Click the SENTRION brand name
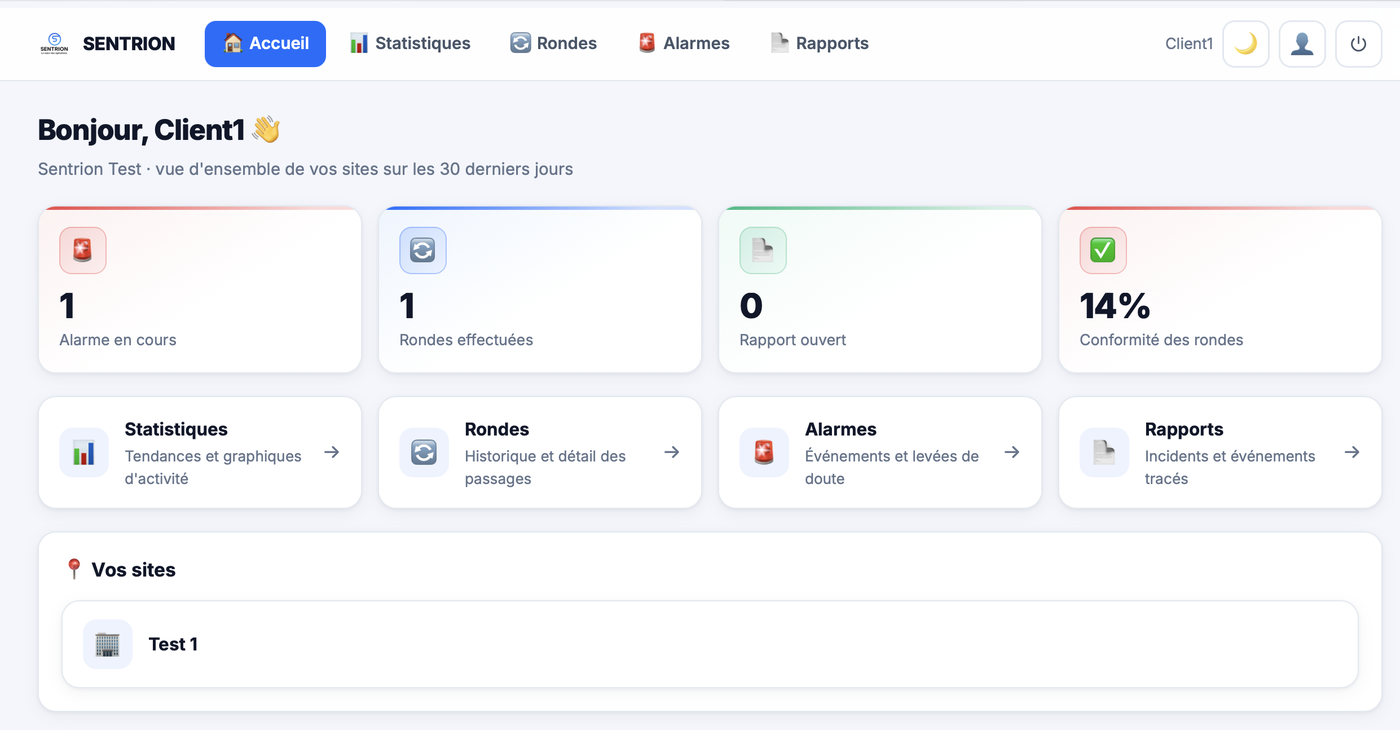The width and height of the screenshot is (1400, 730). [129, 44]
